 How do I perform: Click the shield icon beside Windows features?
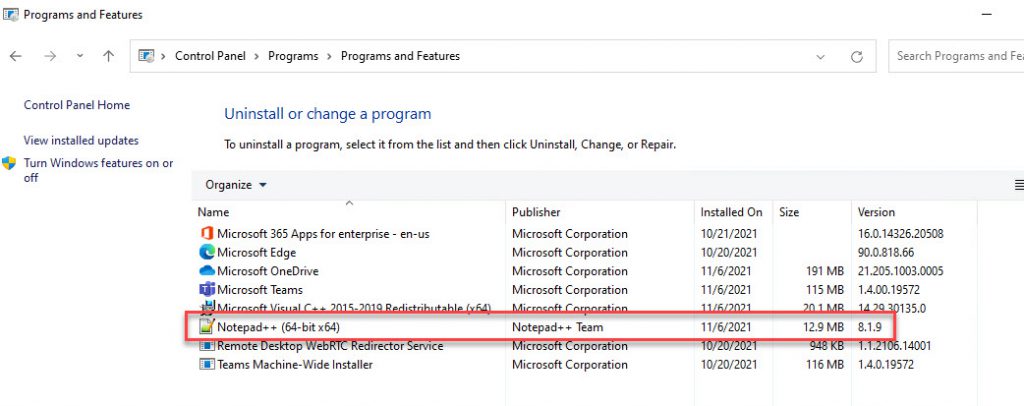pos(9,163)
